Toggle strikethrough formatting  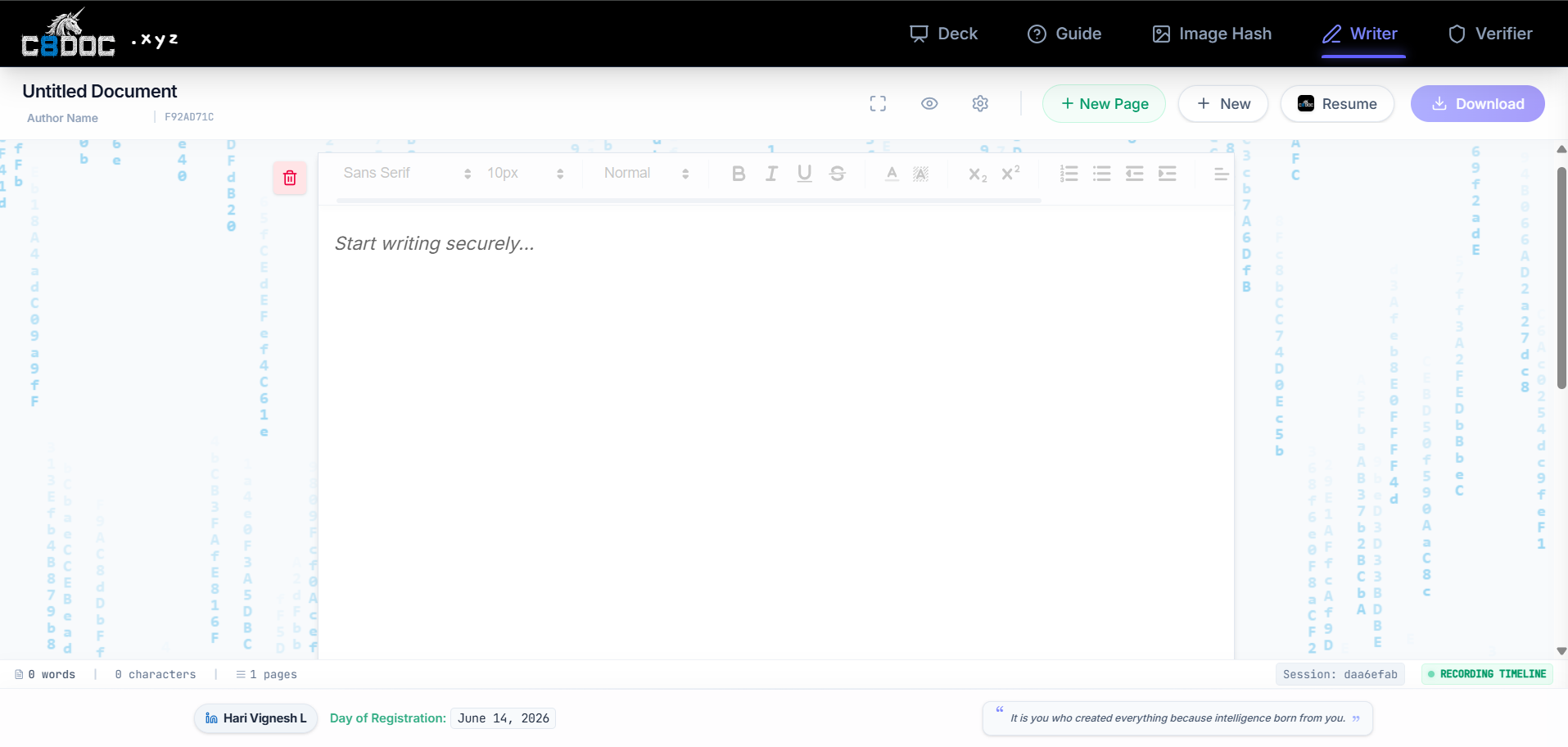coord(837,173)
